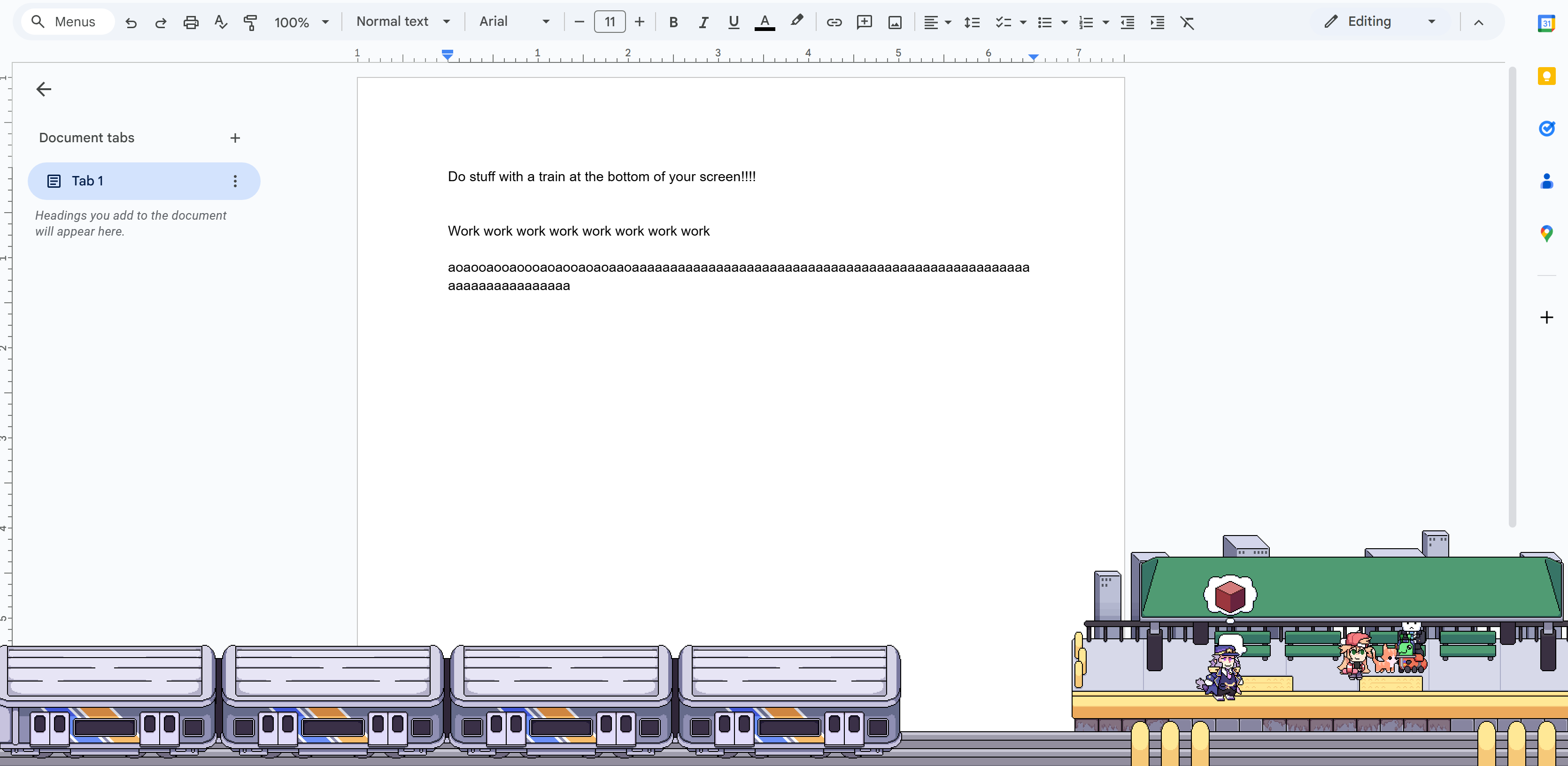Open Google Calendar side panel
Screen dimensions: 1568x766
pyautogui.click(x=1546, y=23)
